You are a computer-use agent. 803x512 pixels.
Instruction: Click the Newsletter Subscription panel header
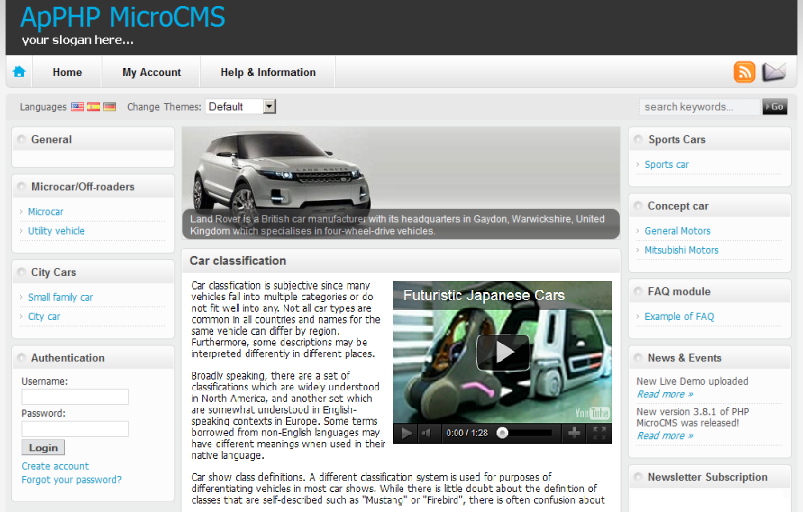pyautogui.click(x=710, y=477)
